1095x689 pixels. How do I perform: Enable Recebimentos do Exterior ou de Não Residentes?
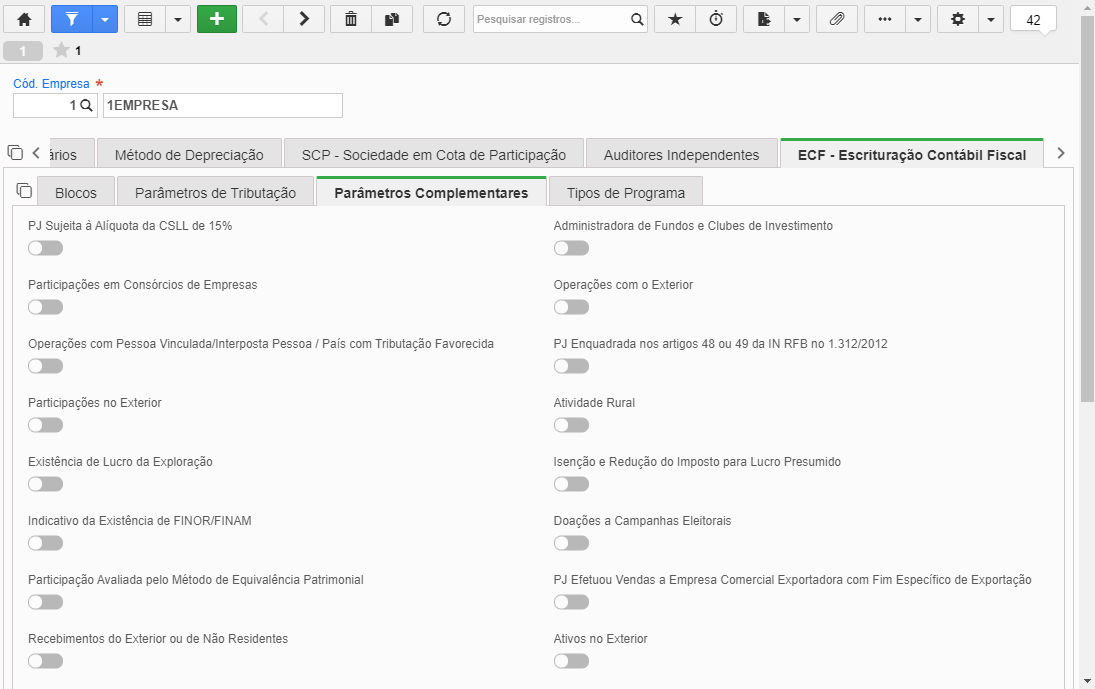[x=45, y=661]
